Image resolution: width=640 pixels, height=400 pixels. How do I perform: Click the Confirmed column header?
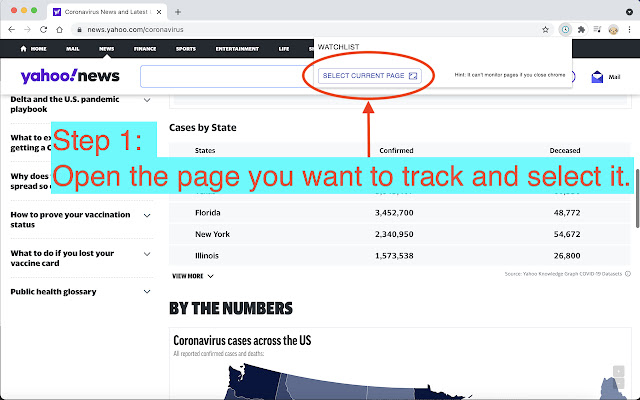[396, 150]
